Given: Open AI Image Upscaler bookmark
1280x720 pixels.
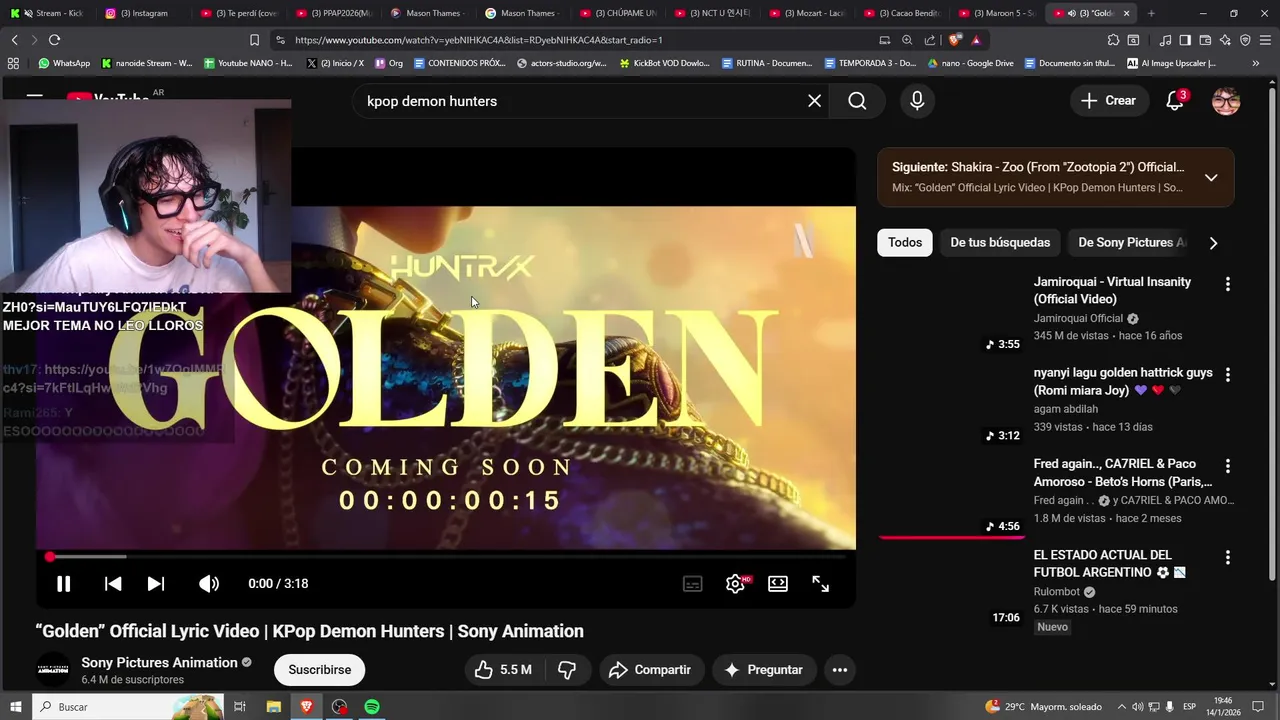Looking at the screenshot, I should click(x=1171, y=63).
